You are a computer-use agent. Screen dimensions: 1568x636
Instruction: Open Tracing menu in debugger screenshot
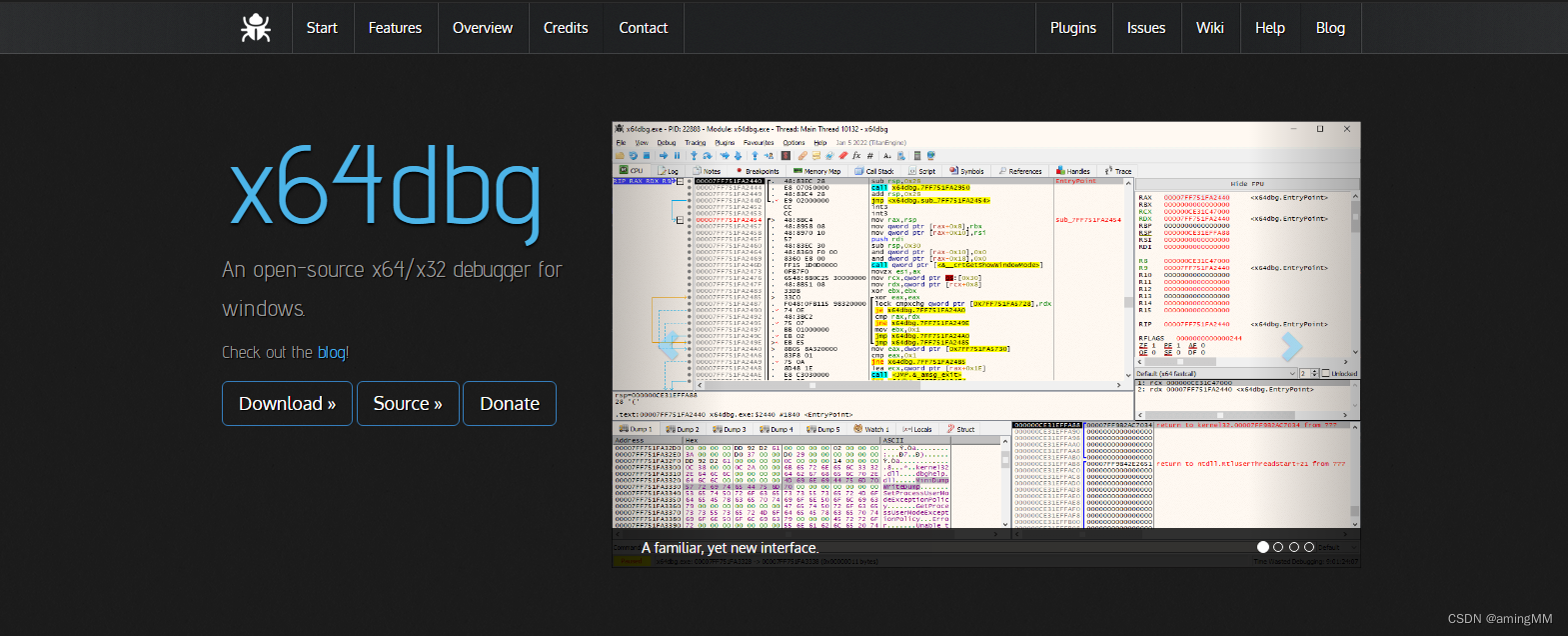(695, 143)
